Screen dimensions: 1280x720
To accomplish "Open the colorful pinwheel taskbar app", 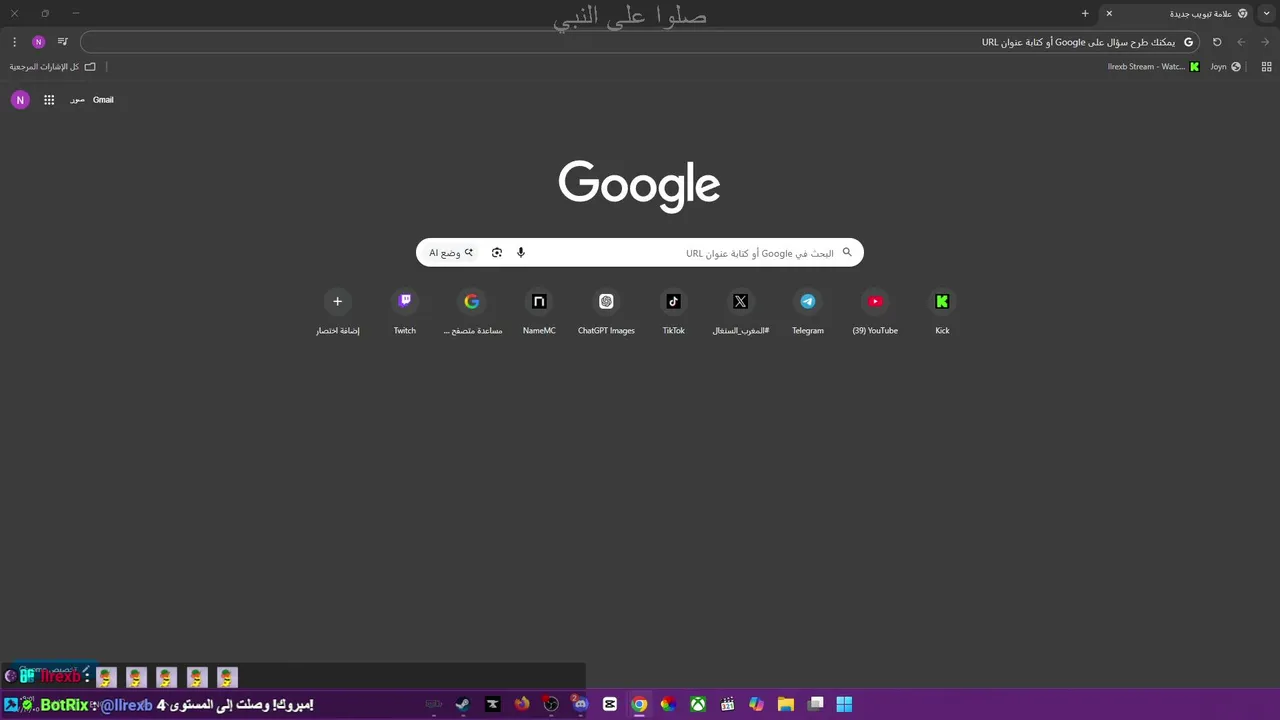I will (668, 704).
